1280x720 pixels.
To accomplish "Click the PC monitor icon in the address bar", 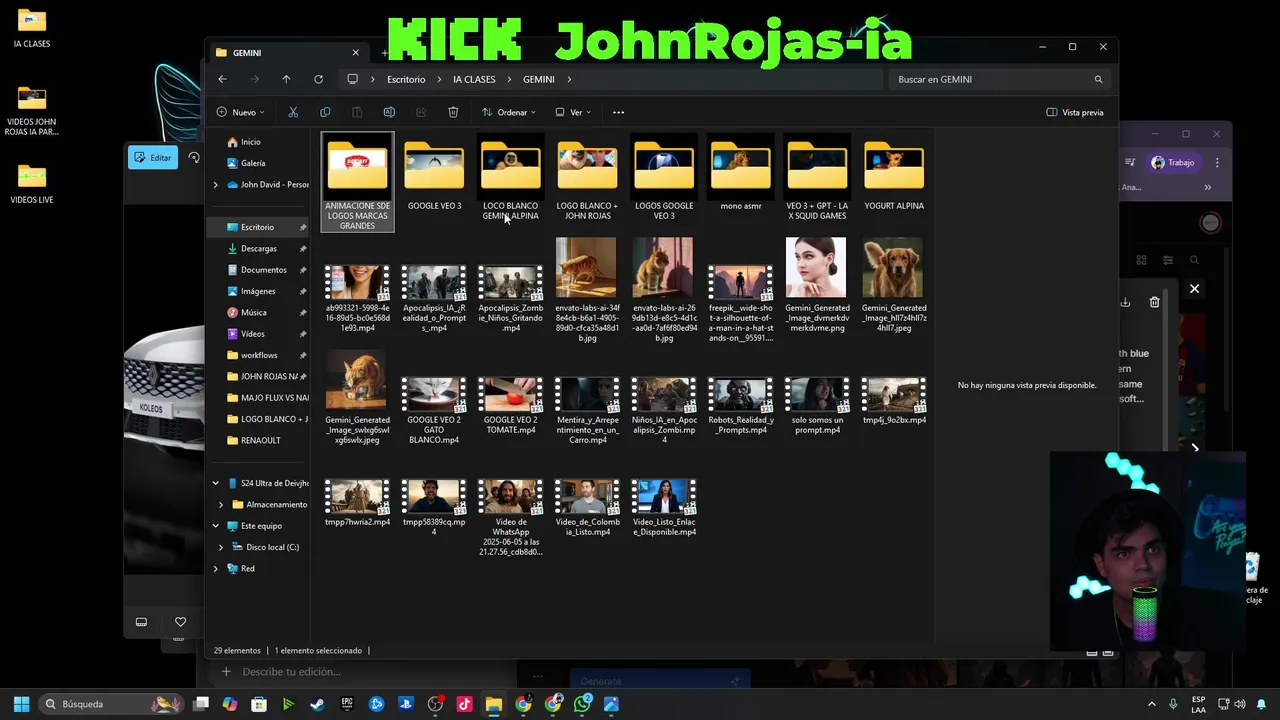I will pos(352,79).
